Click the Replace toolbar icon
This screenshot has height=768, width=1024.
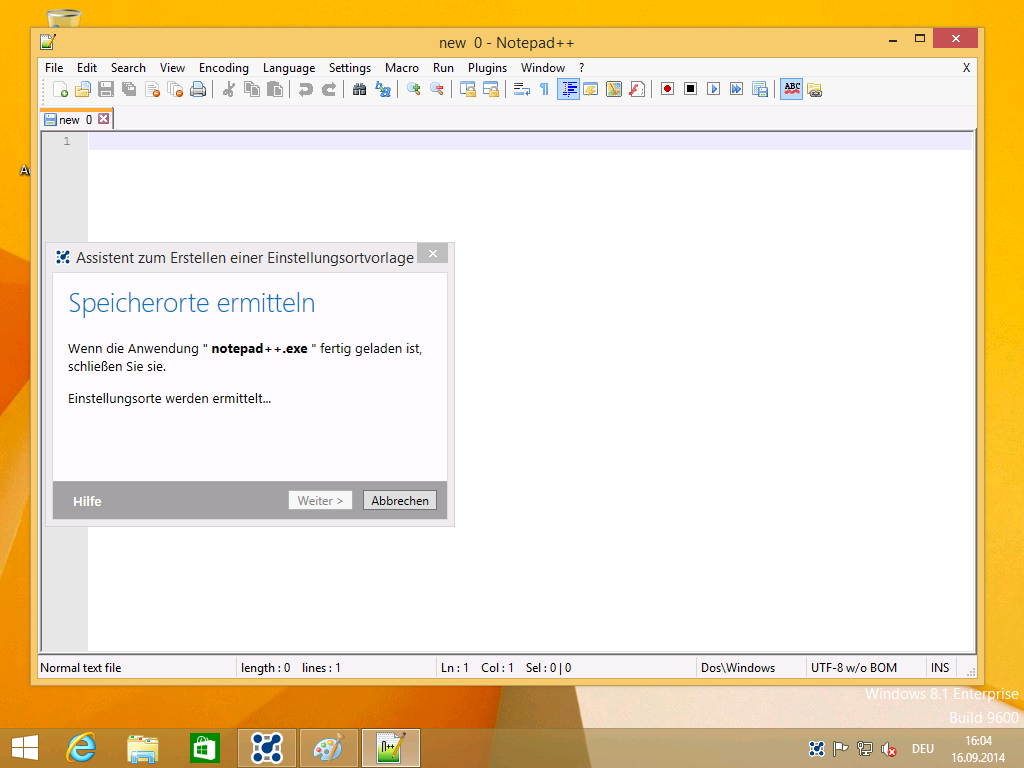point(383,89)
